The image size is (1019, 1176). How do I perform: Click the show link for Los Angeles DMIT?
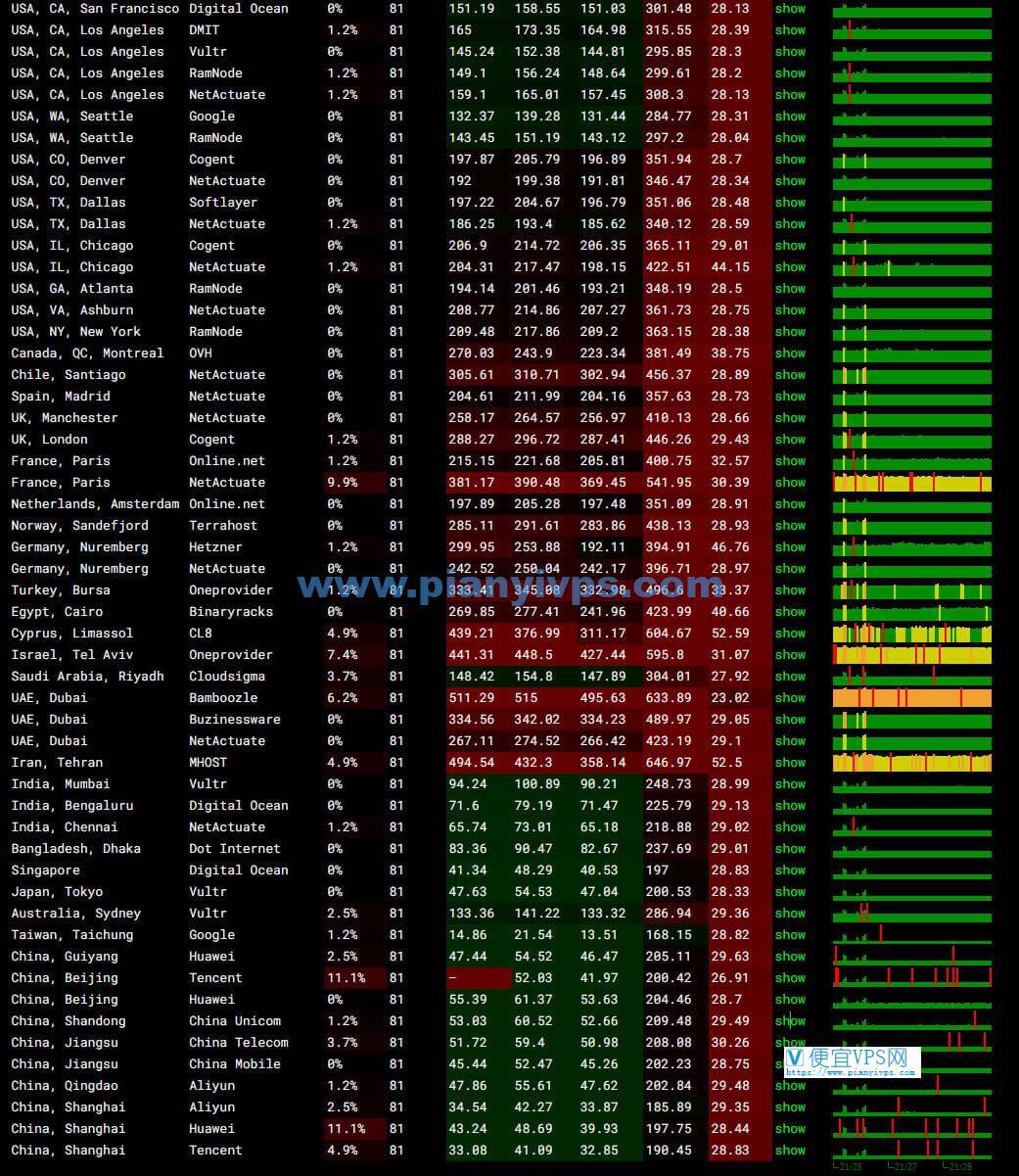click(790, 30)
